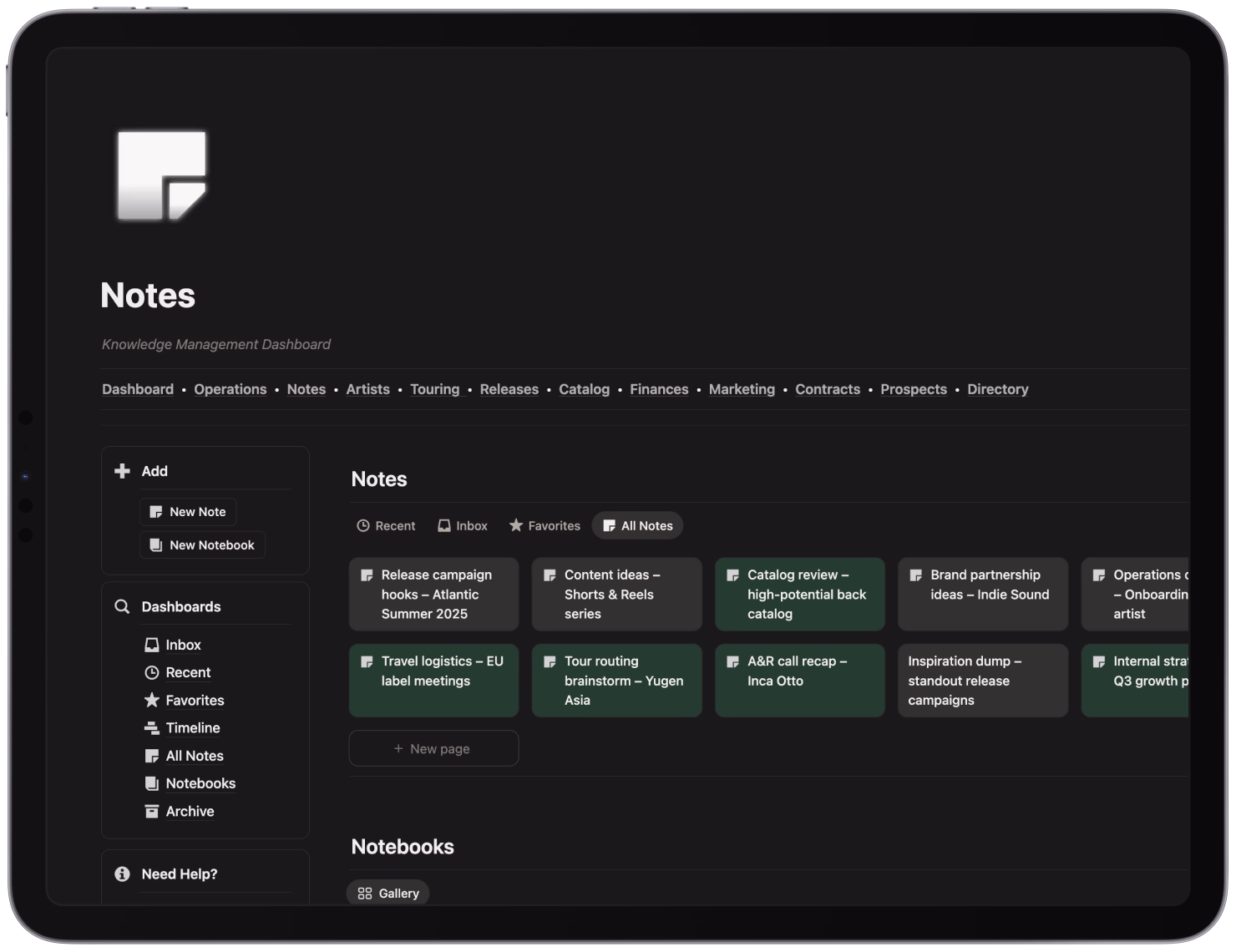Select the All Notes tab
The height and width of the screenshot is (952, 1236).
(x=638, y=525)
